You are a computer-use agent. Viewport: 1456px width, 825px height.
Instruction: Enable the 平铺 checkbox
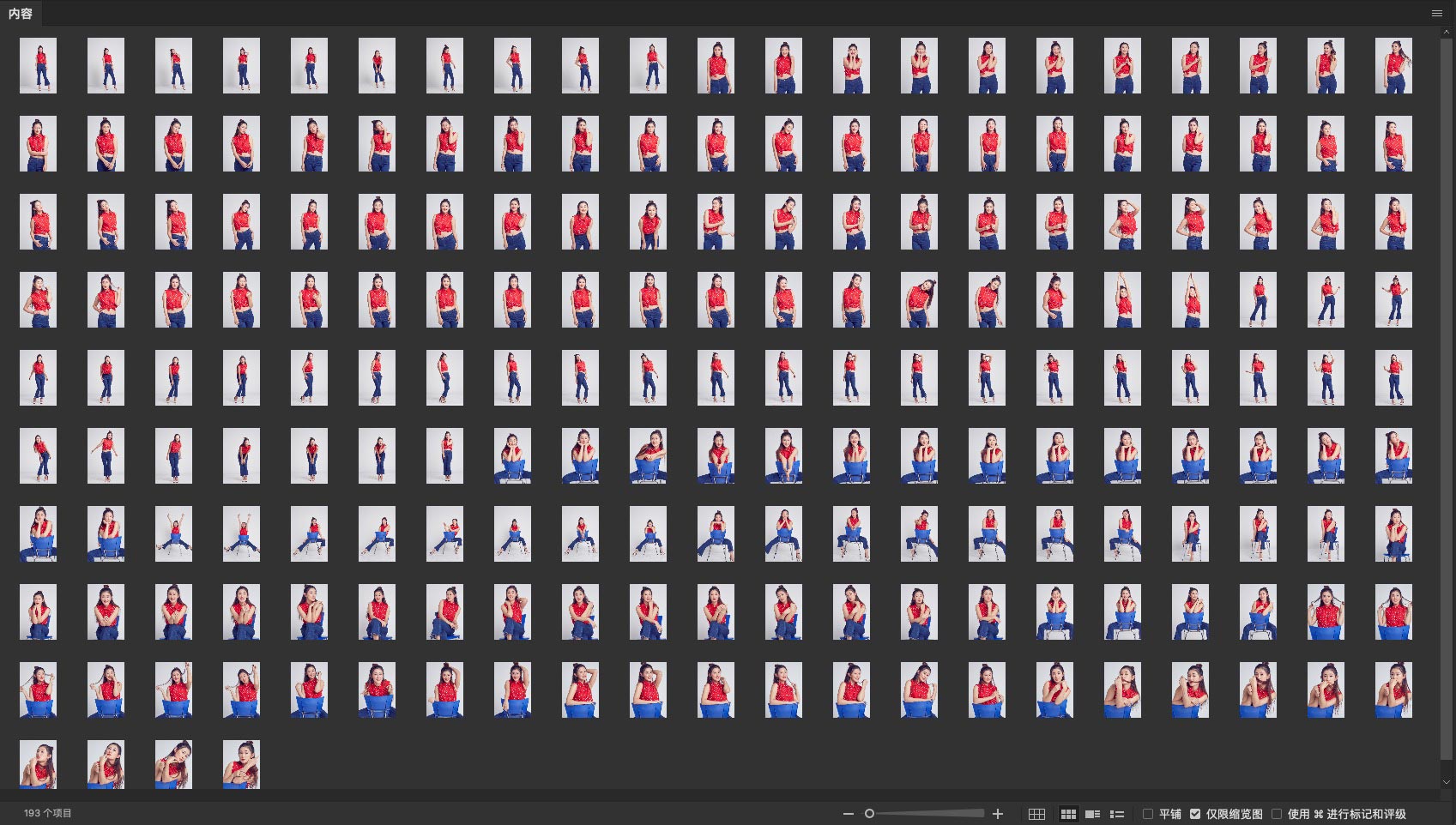(x=1148, y=814)
